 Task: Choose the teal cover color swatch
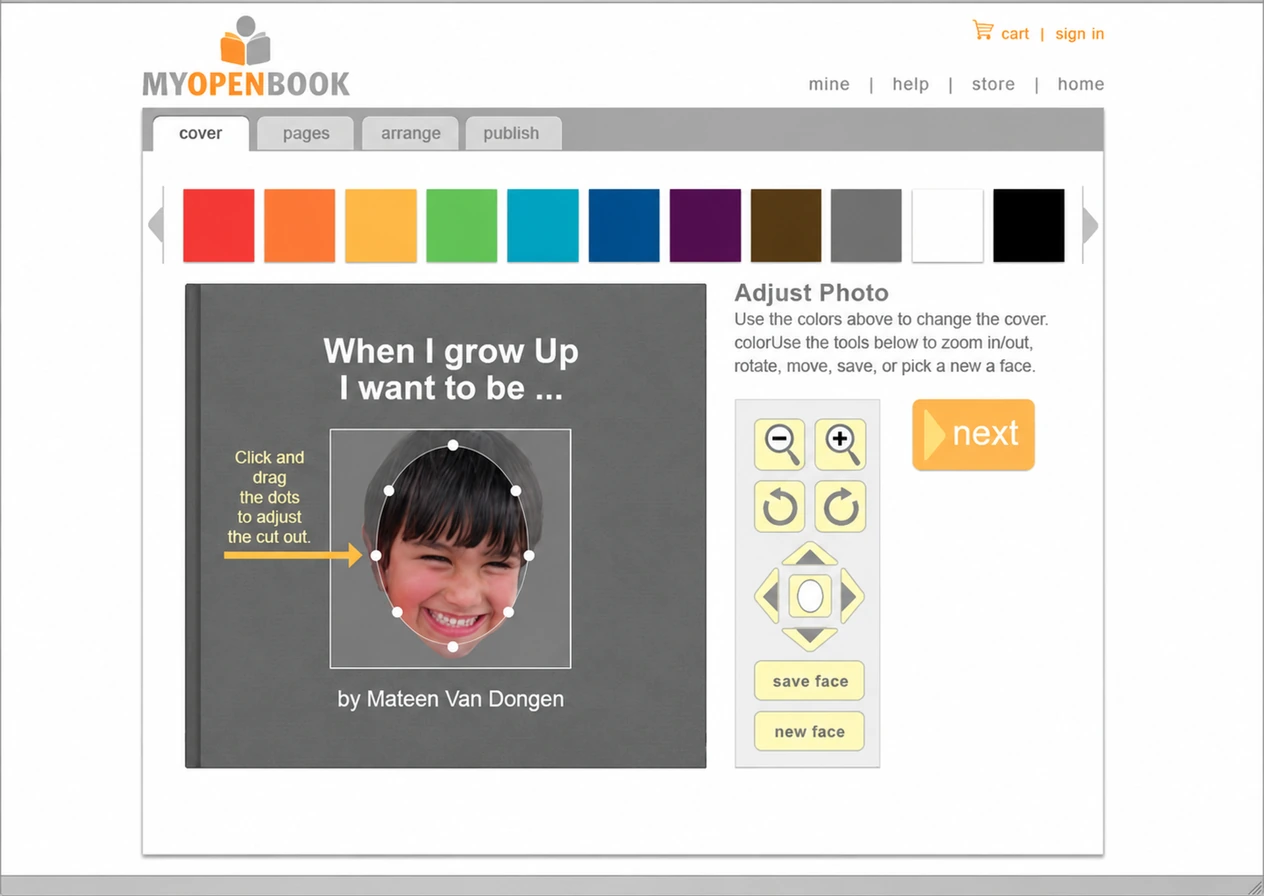(x=543, y=226)
